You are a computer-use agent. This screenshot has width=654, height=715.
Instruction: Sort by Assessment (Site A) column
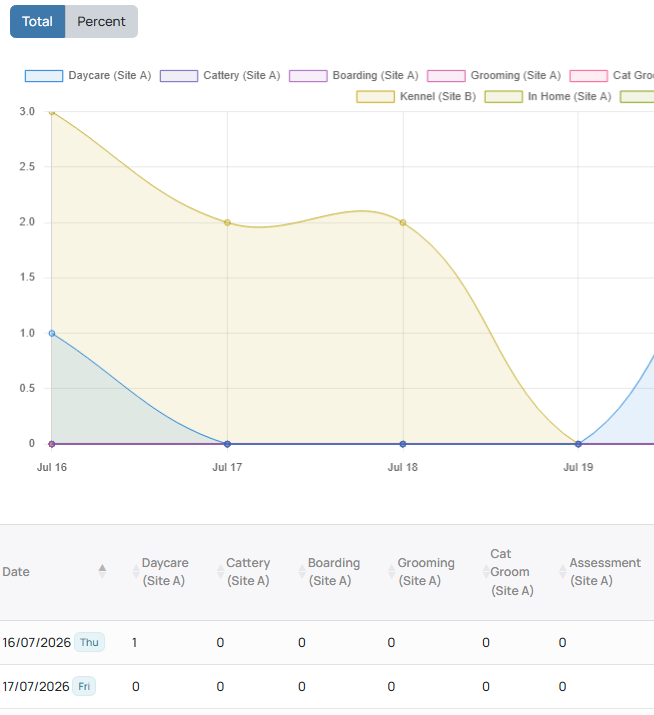[600, 572]
